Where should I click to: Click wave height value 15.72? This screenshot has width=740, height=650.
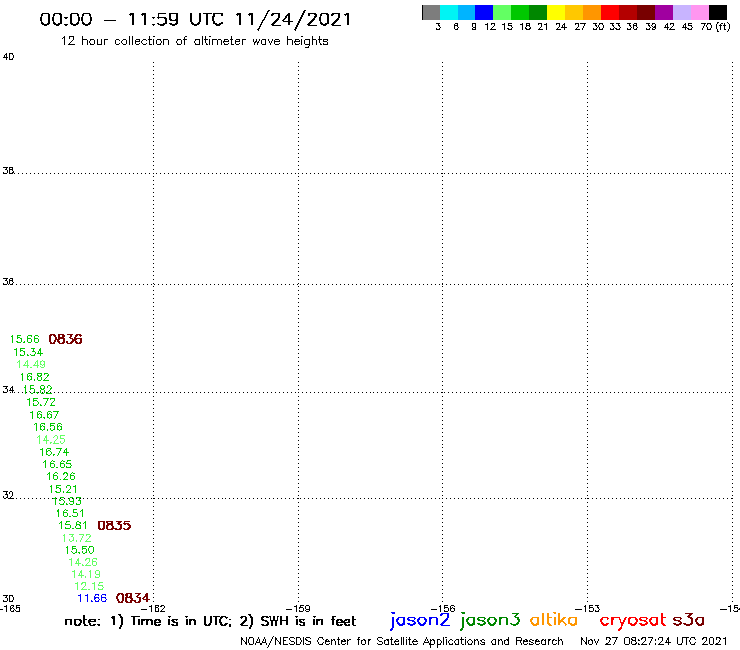click(41, 402)
